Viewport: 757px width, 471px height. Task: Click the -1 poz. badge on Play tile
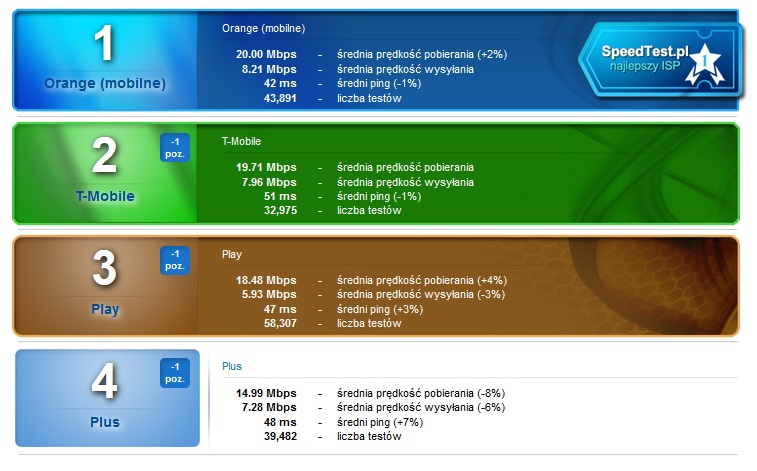(174, 260)
